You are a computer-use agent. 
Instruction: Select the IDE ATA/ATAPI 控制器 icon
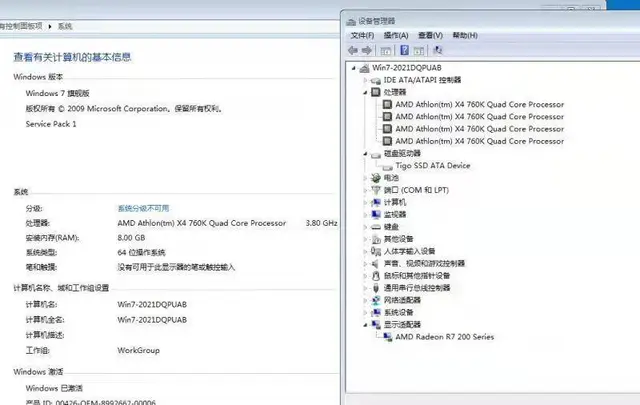point(376,80)
